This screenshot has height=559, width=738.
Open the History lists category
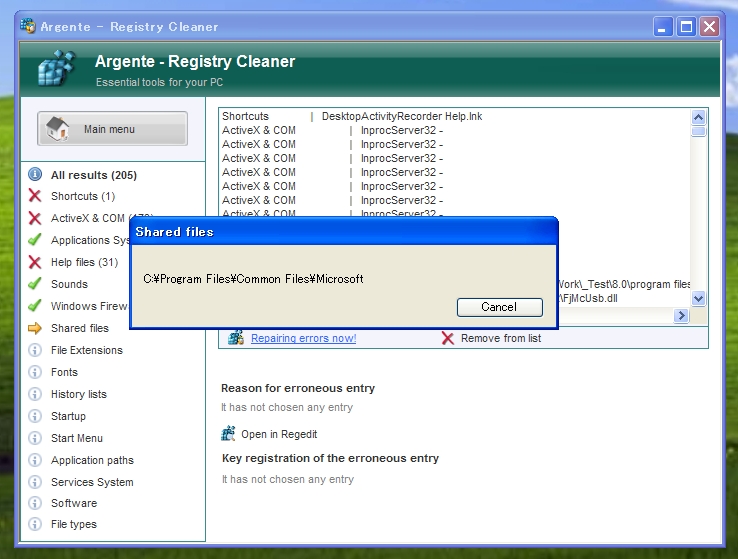pos(79,394)
